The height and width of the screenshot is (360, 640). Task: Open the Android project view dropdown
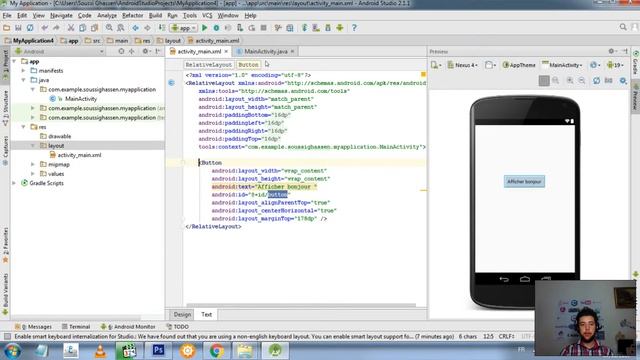coord(59,51)
